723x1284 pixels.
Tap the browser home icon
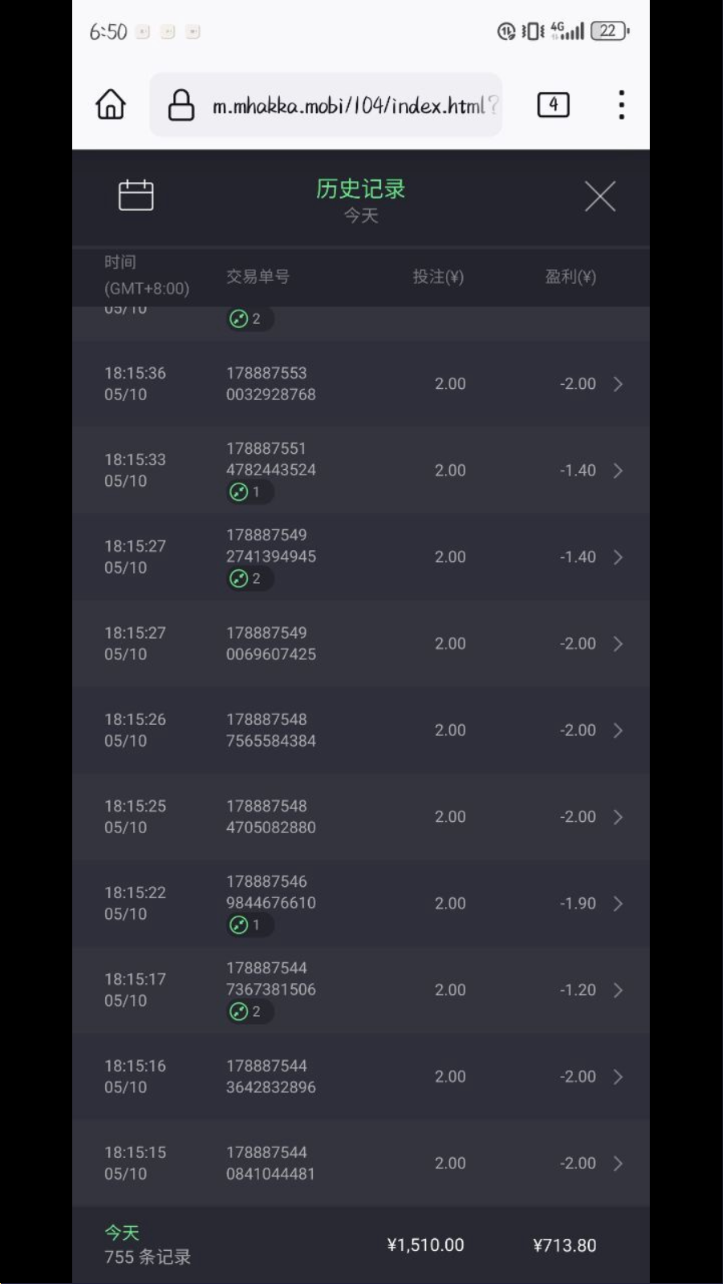[111, 104]
